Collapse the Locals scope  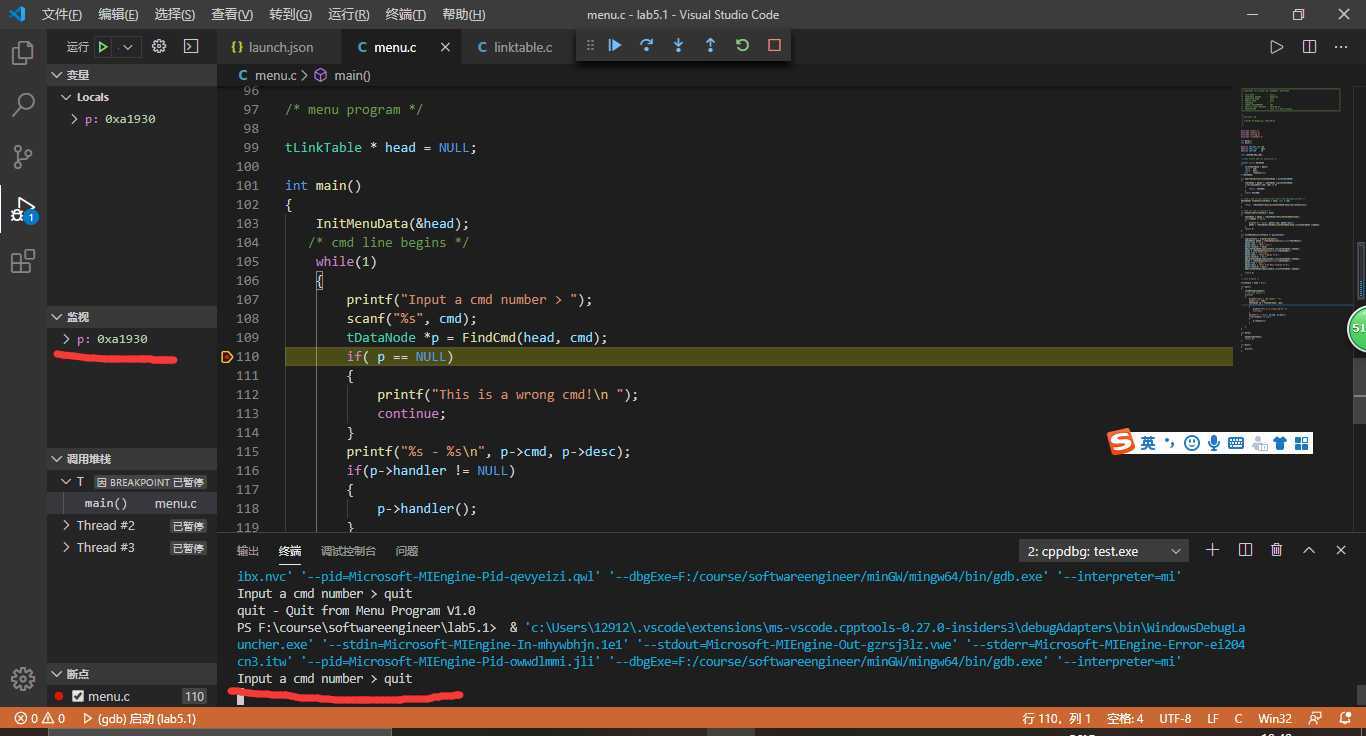[132, 97]
